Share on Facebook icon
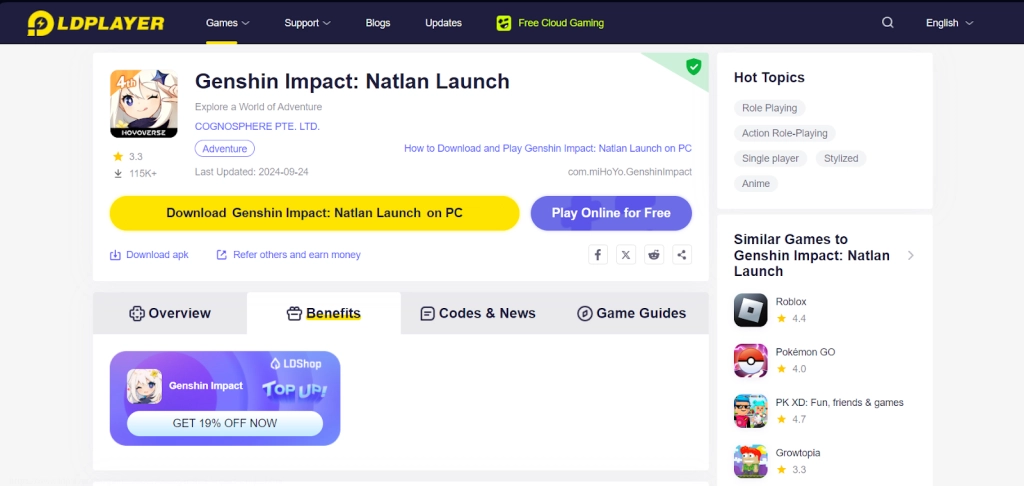This screenshot has height=486, width=1024. 598,255
